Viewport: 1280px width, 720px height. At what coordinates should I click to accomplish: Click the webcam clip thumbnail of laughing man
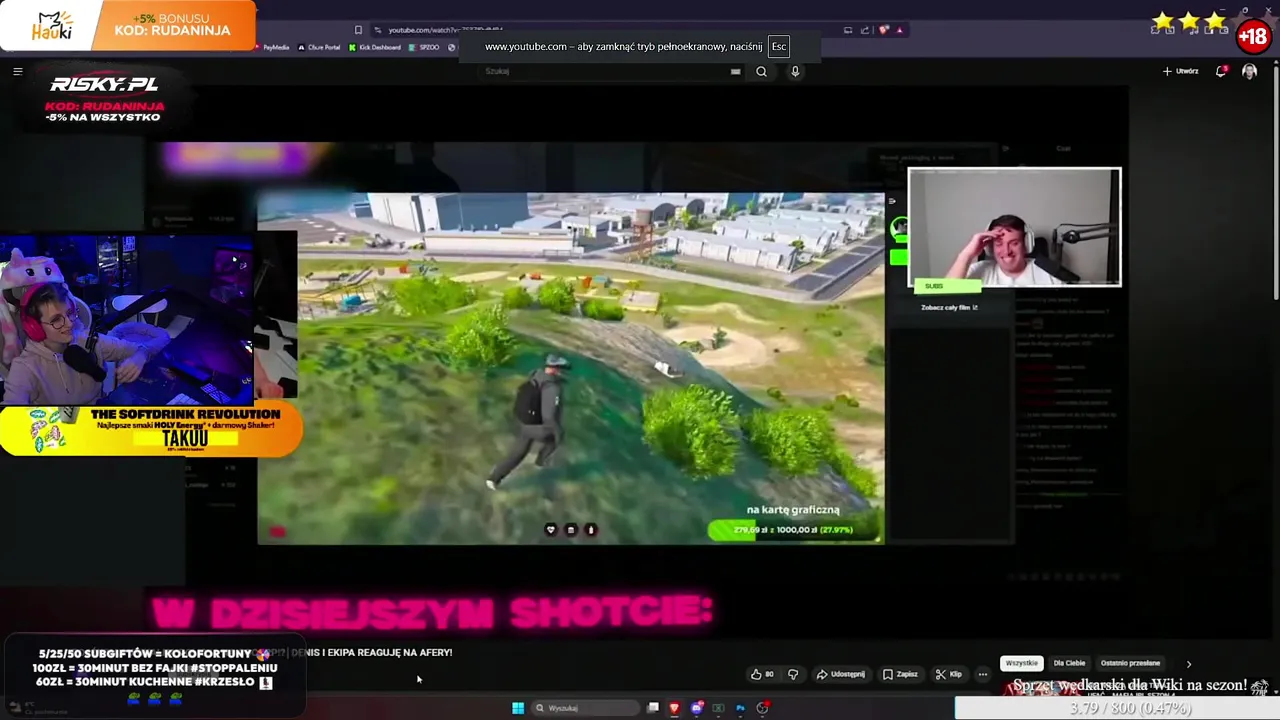point(1014,227)
